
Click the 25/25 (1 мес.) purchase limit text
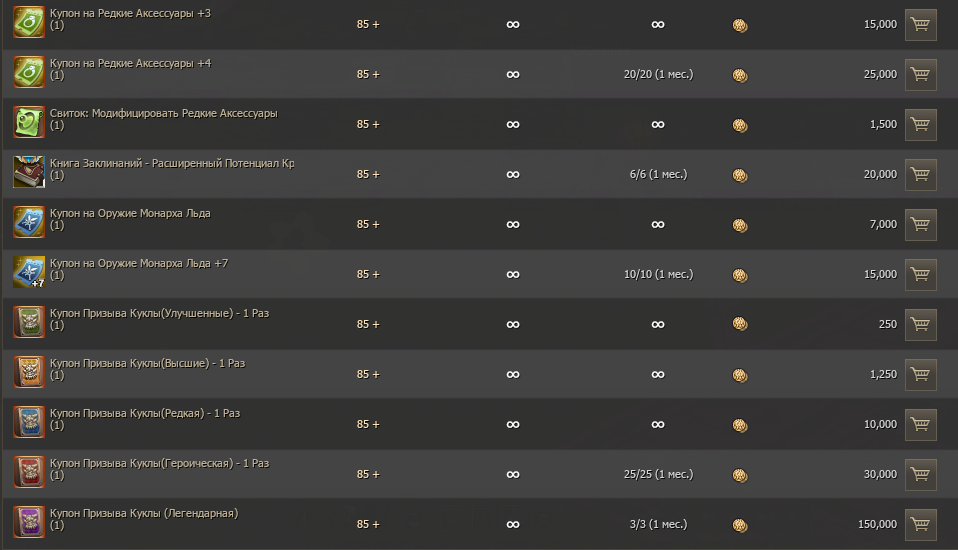pos(658,474)
